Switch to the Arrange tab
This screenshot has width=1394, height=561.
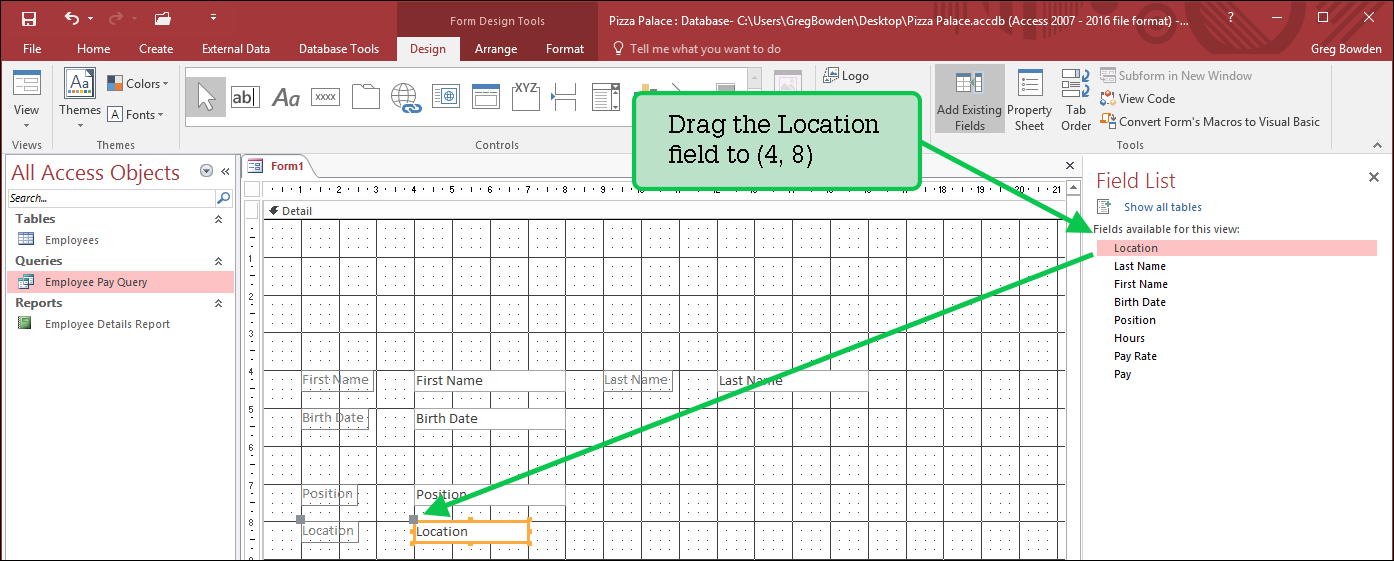(x=496, y=49)
